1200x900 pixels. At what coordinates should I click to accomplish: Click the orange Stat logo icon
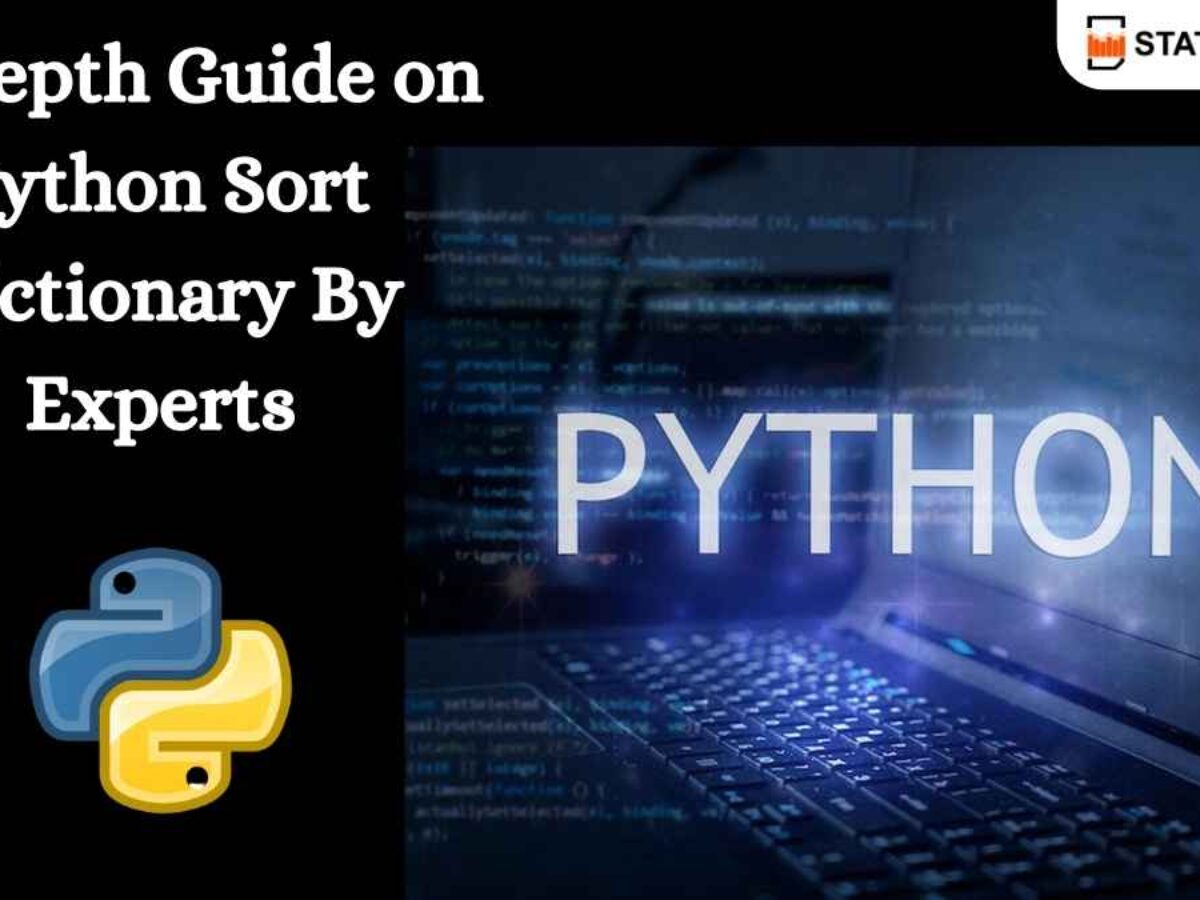click(x=1106, y=43)
